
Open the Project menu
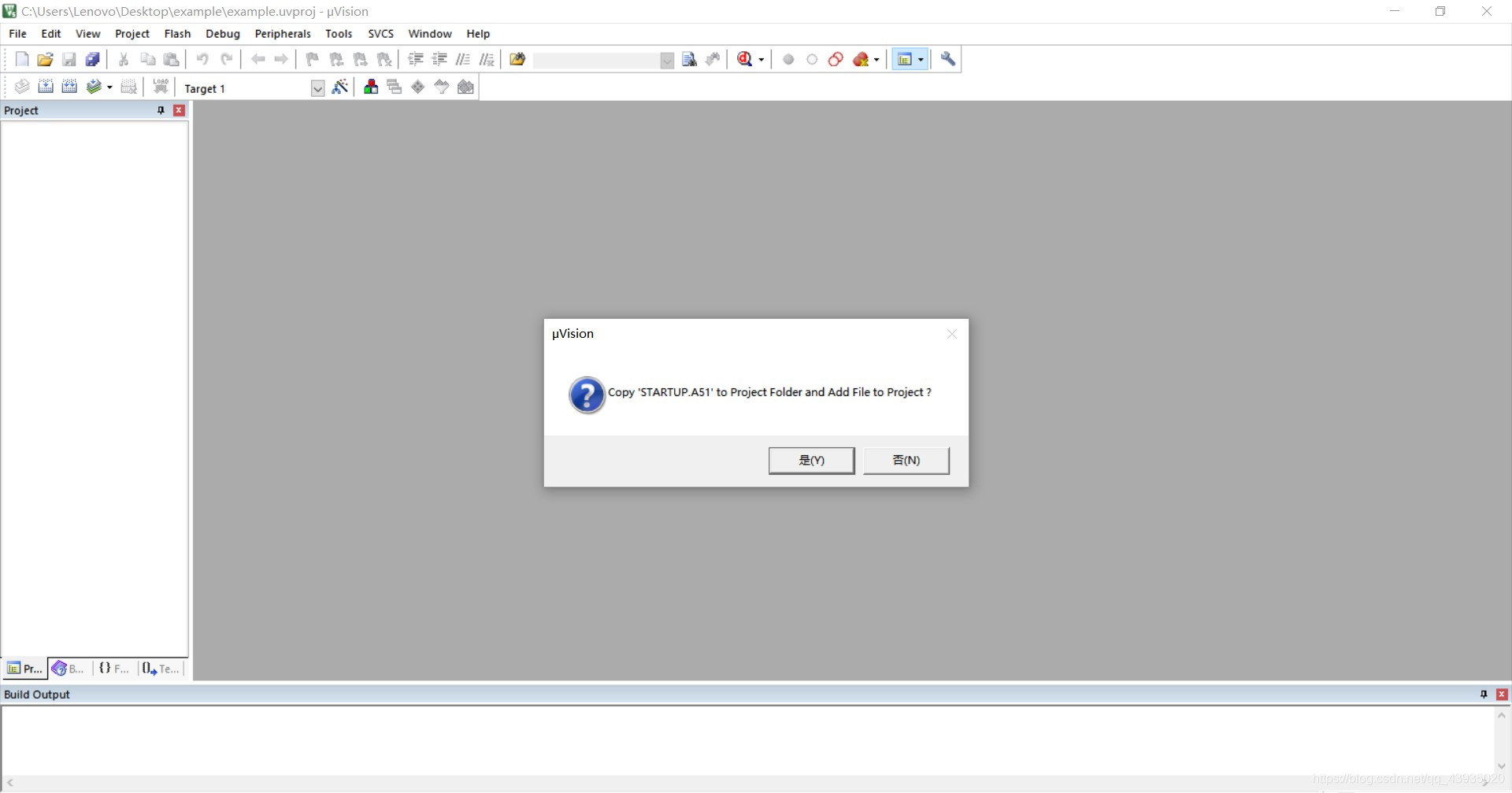coord(132,34)
